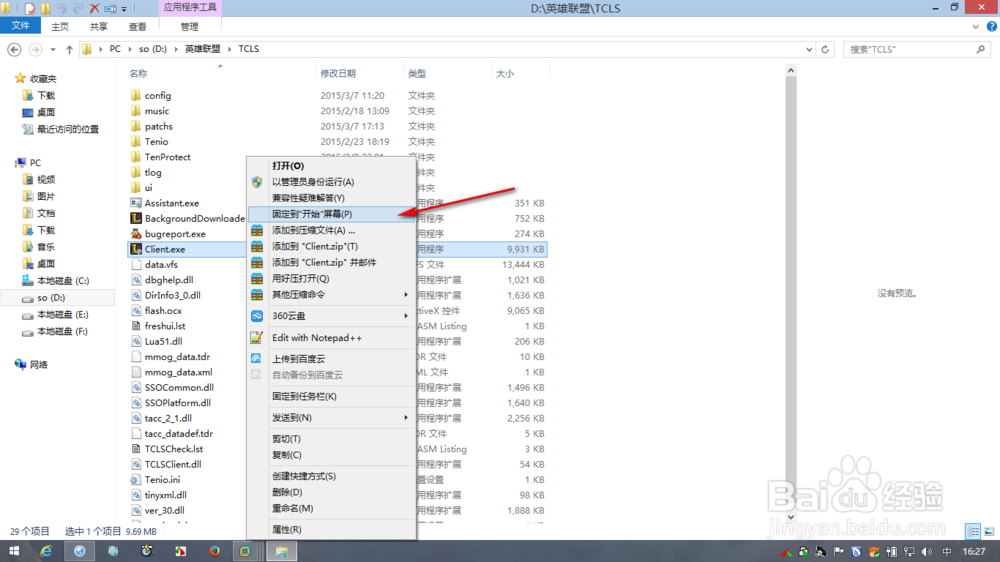Select 收藏夹 in navigation pane
1000x562 pixels.
[43, 78]
